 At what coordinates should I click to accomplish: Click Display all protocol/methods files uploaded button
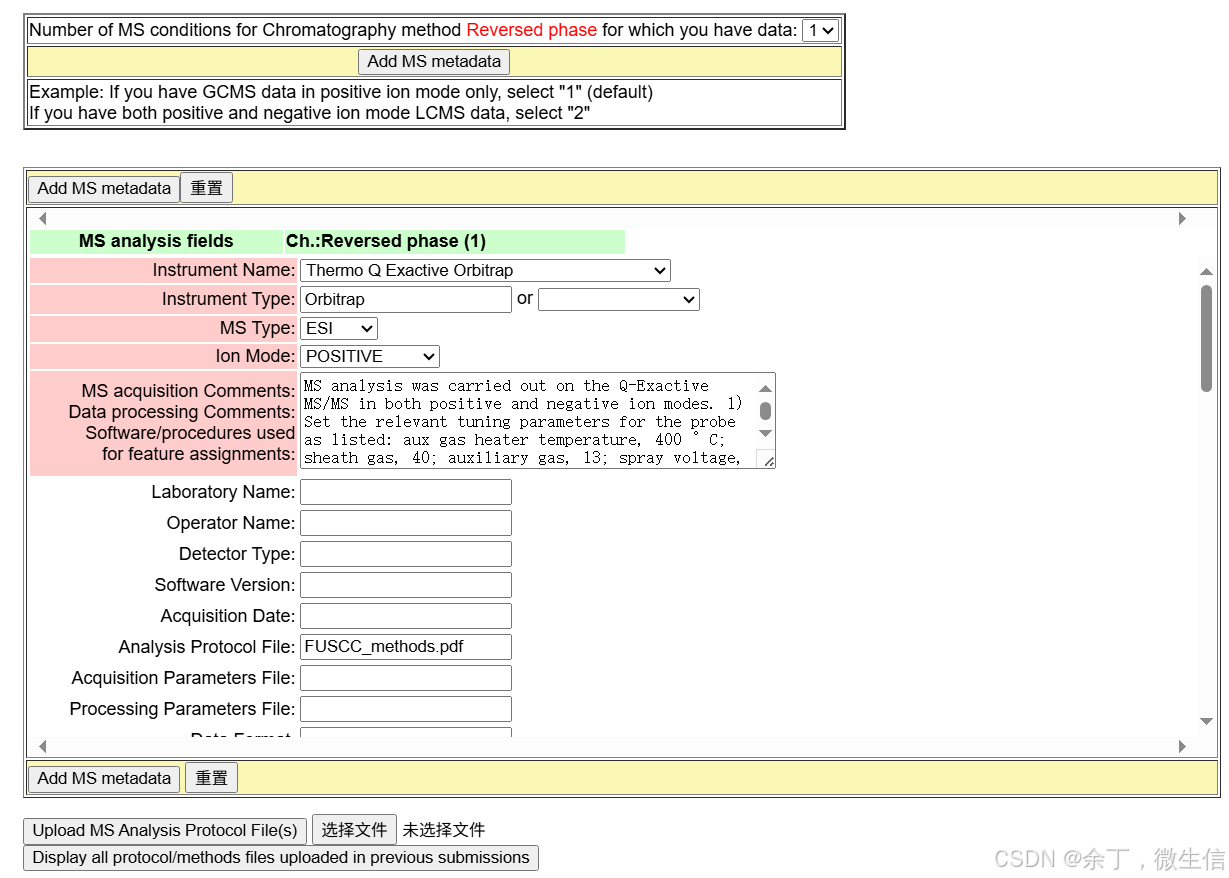point(281,857)
